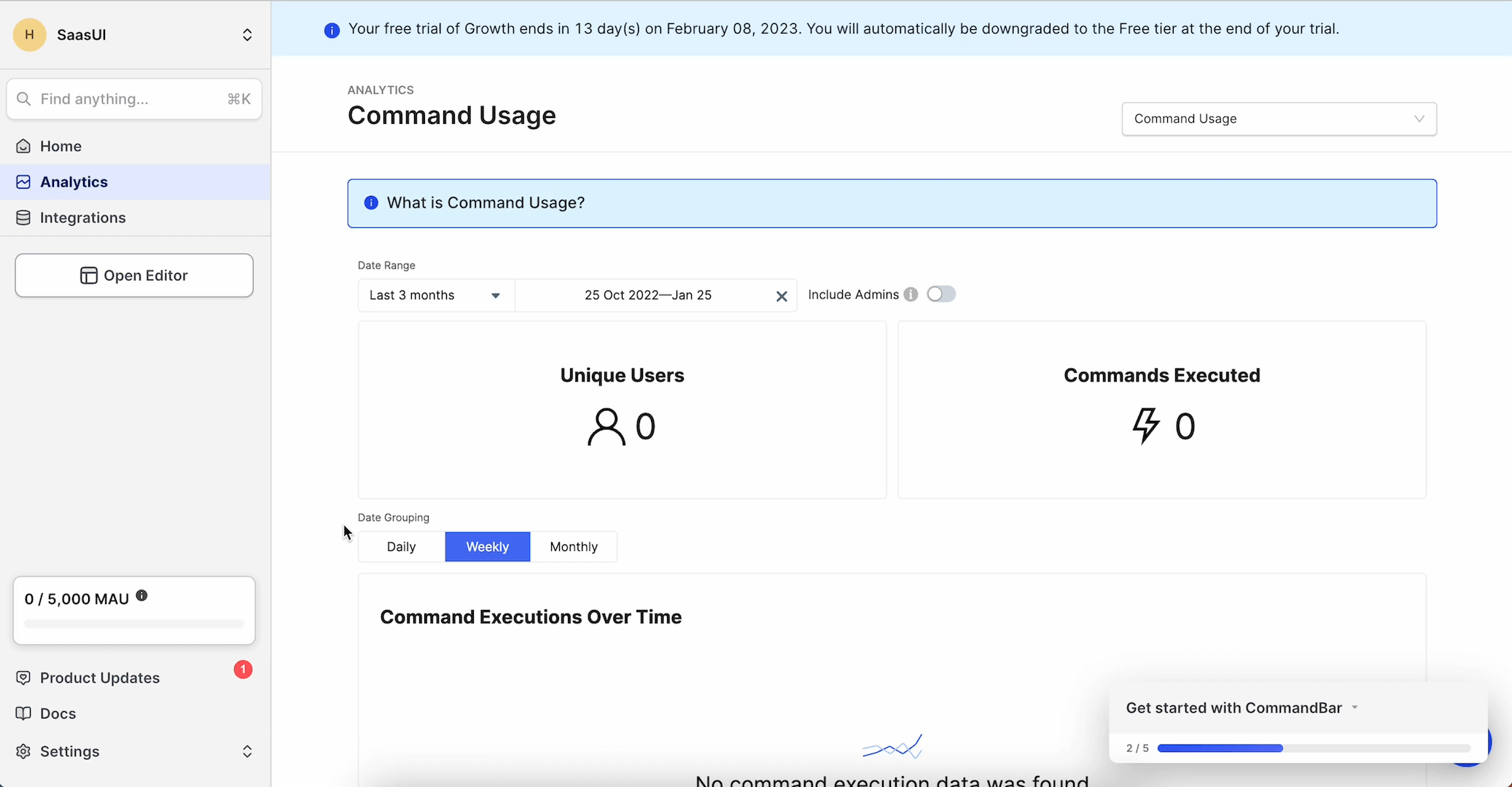This screenshot has width=1512, height=787.
Task: Expand the SaasUI workspace switcher
Action: (x=247, y=34)
